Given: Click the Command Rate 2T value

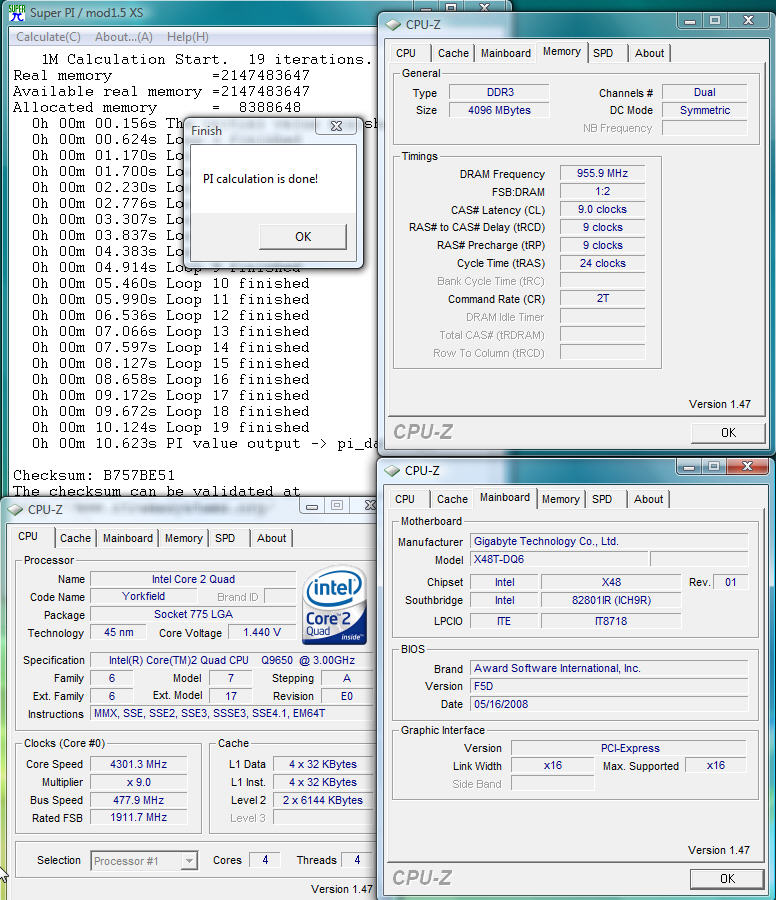Looking at the screenshot, I should (602, 298).
